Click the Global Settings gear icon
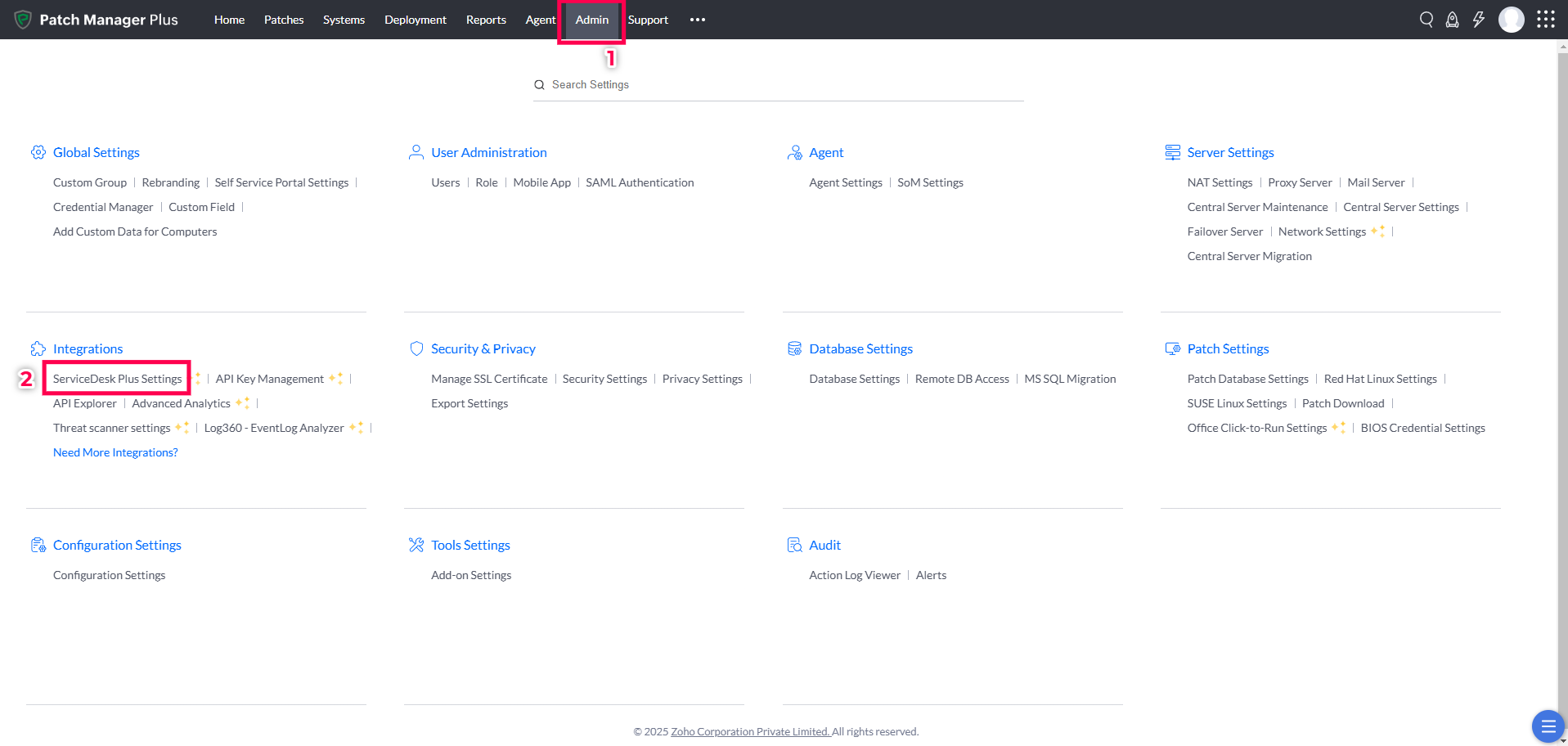 (38, 152)
